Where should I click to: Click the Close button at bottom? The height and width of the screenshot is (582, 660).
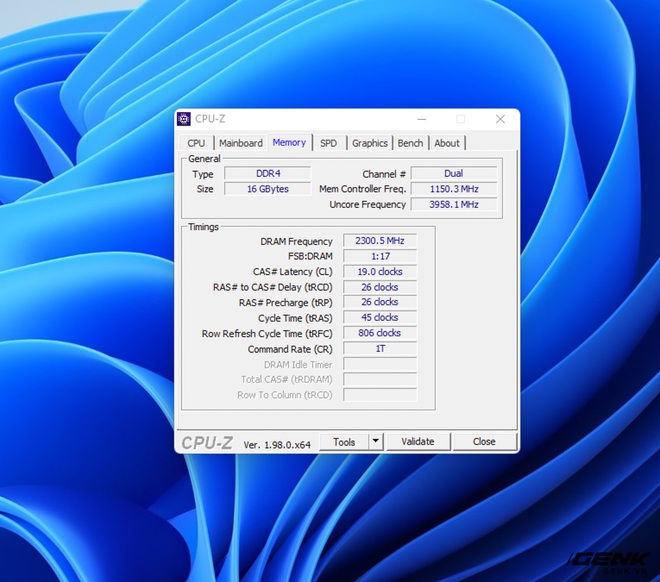484,442
